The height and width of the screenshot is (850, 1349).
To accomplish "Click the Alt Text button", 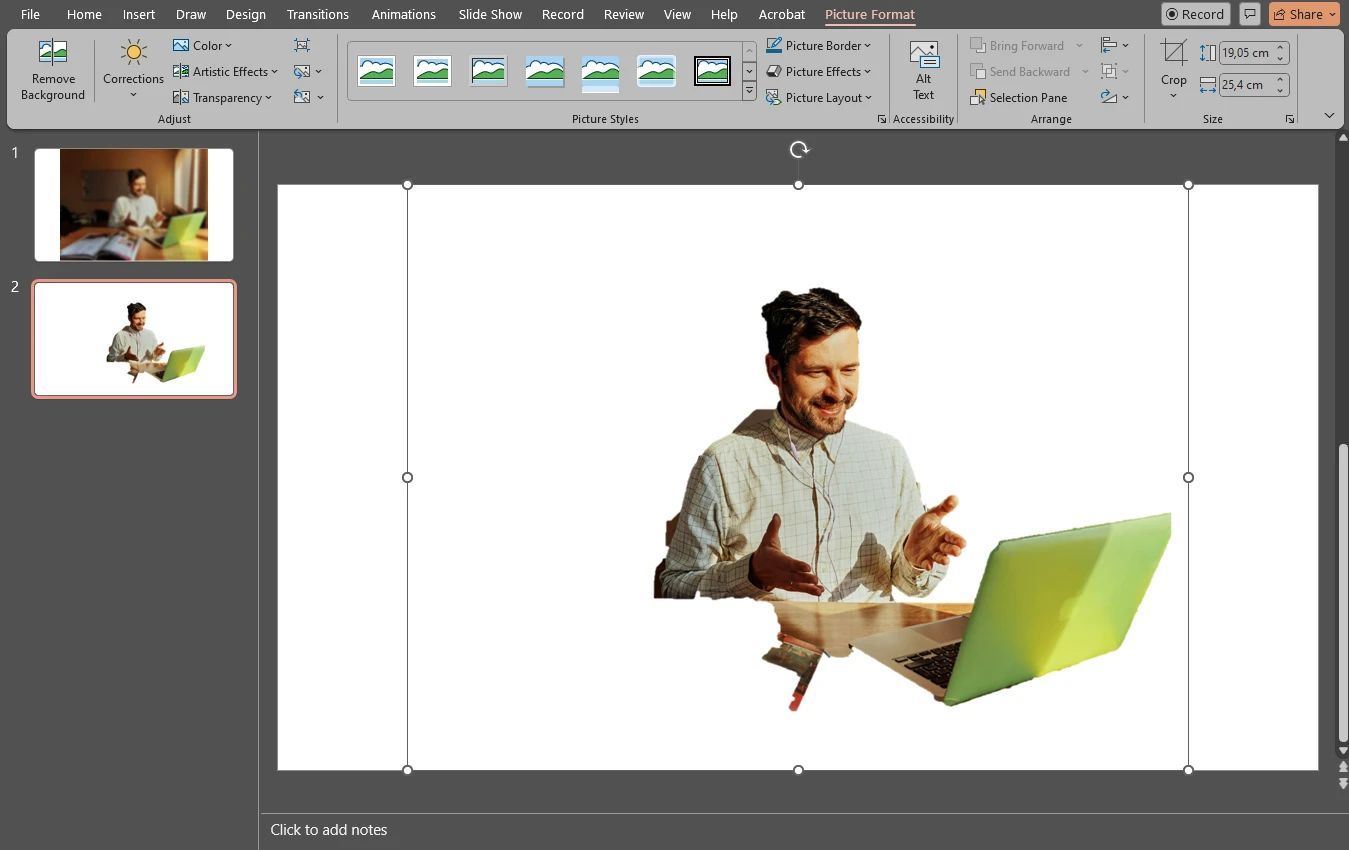I will 923,70.
